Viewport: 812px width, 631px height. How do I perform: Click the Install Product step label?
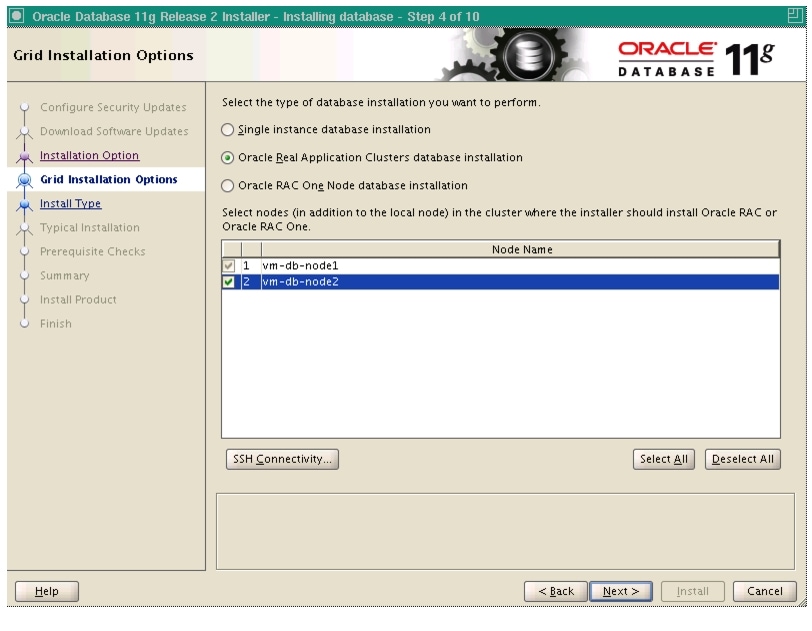(x=78, y=299)
